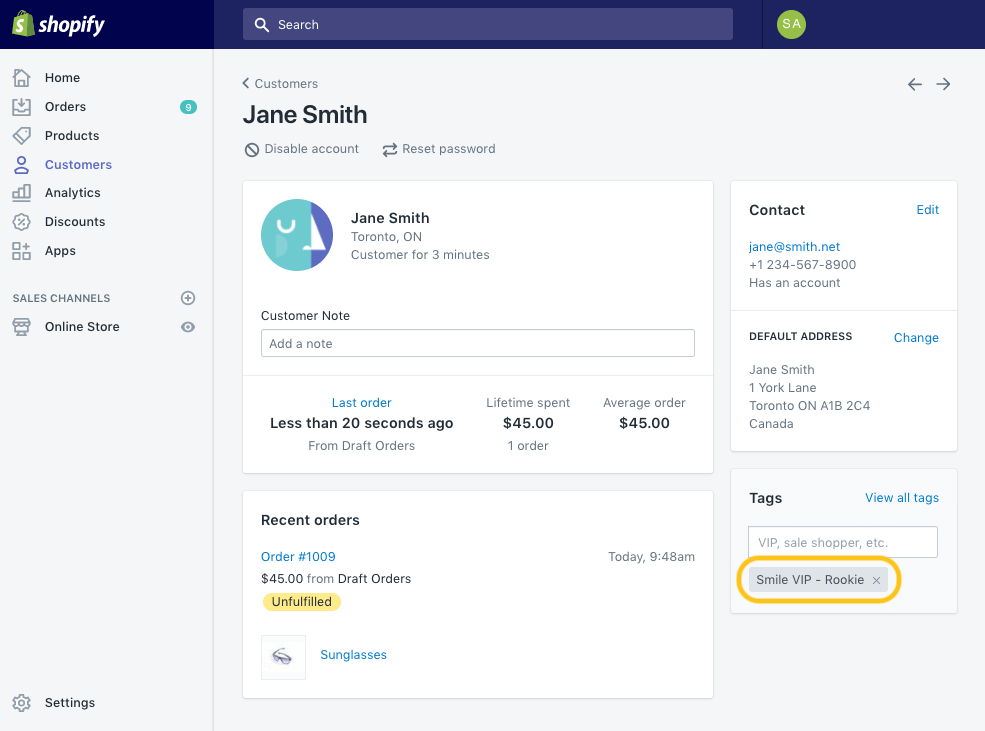Open Analytics in the sidebar
This screenshot has width=985, height=731.
[x=73, y=193]
